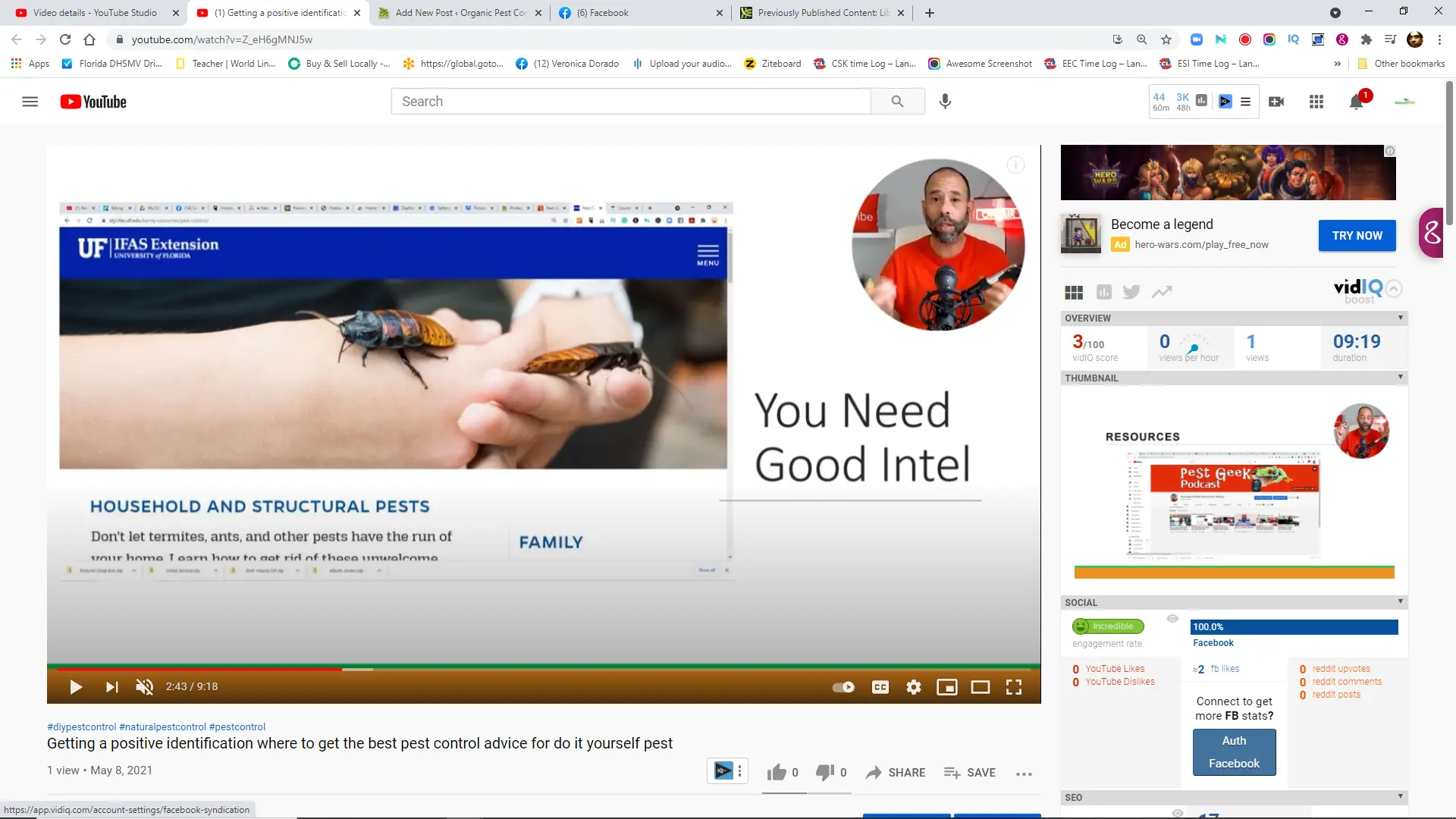The width and height of the screenshot is (1456, 819).
Task: Toggle the autoplay switch in player
Action: [843, 687]
